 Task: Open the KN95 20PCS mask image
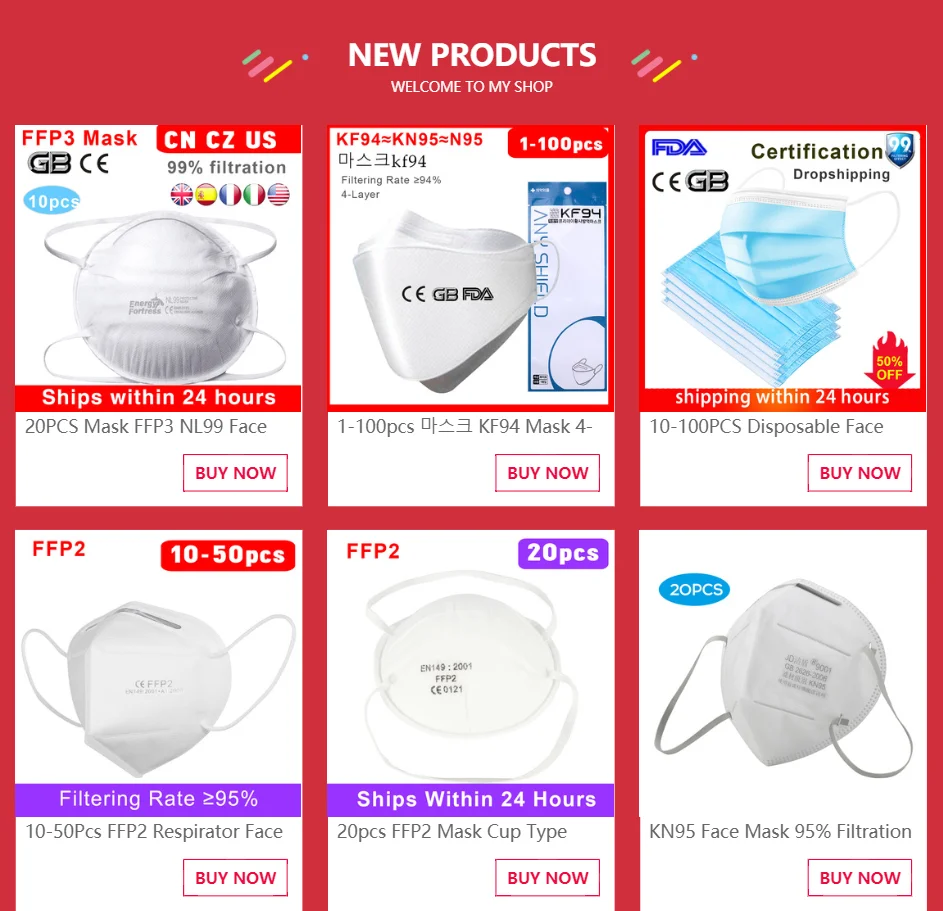[783, 673]
